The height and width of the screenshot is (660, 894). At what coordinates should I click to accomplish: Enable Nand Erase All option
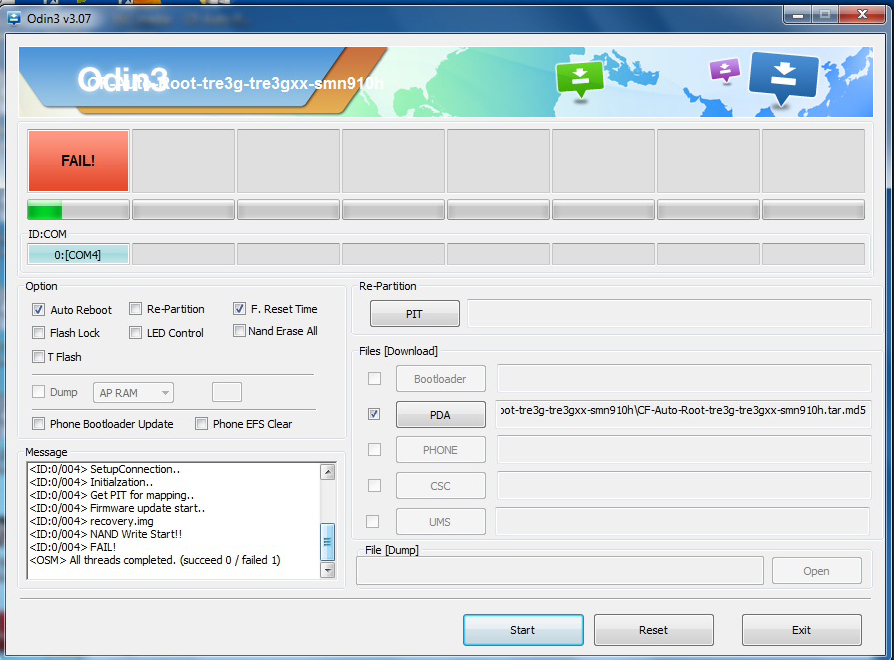[x=240, y=331]
